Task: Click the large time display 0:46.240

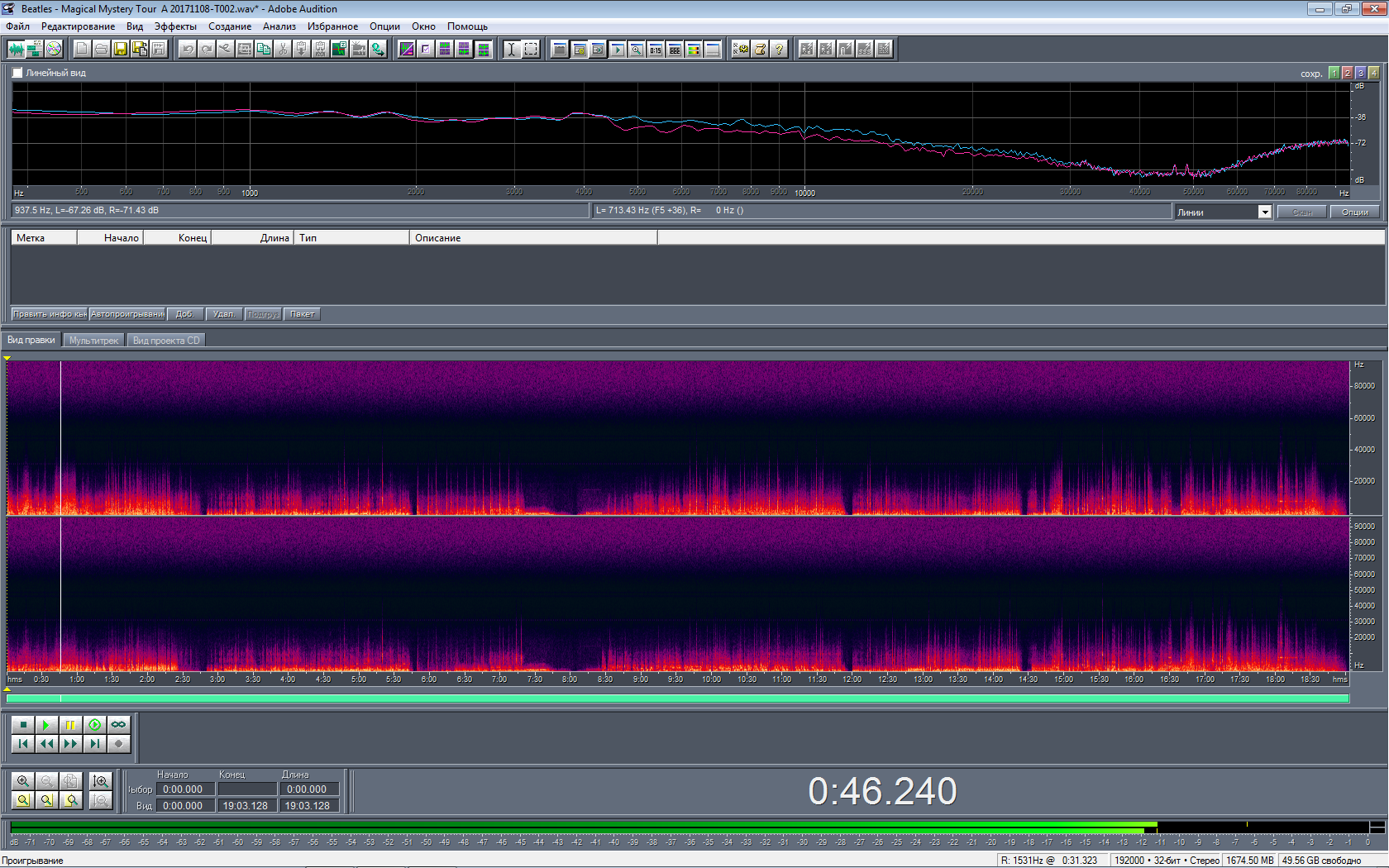Action: pos(882,791)
